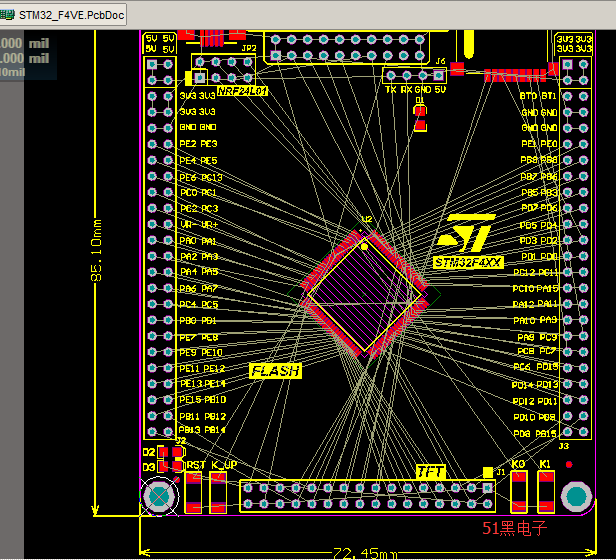
Task: Select the NRF24L01 silkscreen label
Action: [242, 91]
